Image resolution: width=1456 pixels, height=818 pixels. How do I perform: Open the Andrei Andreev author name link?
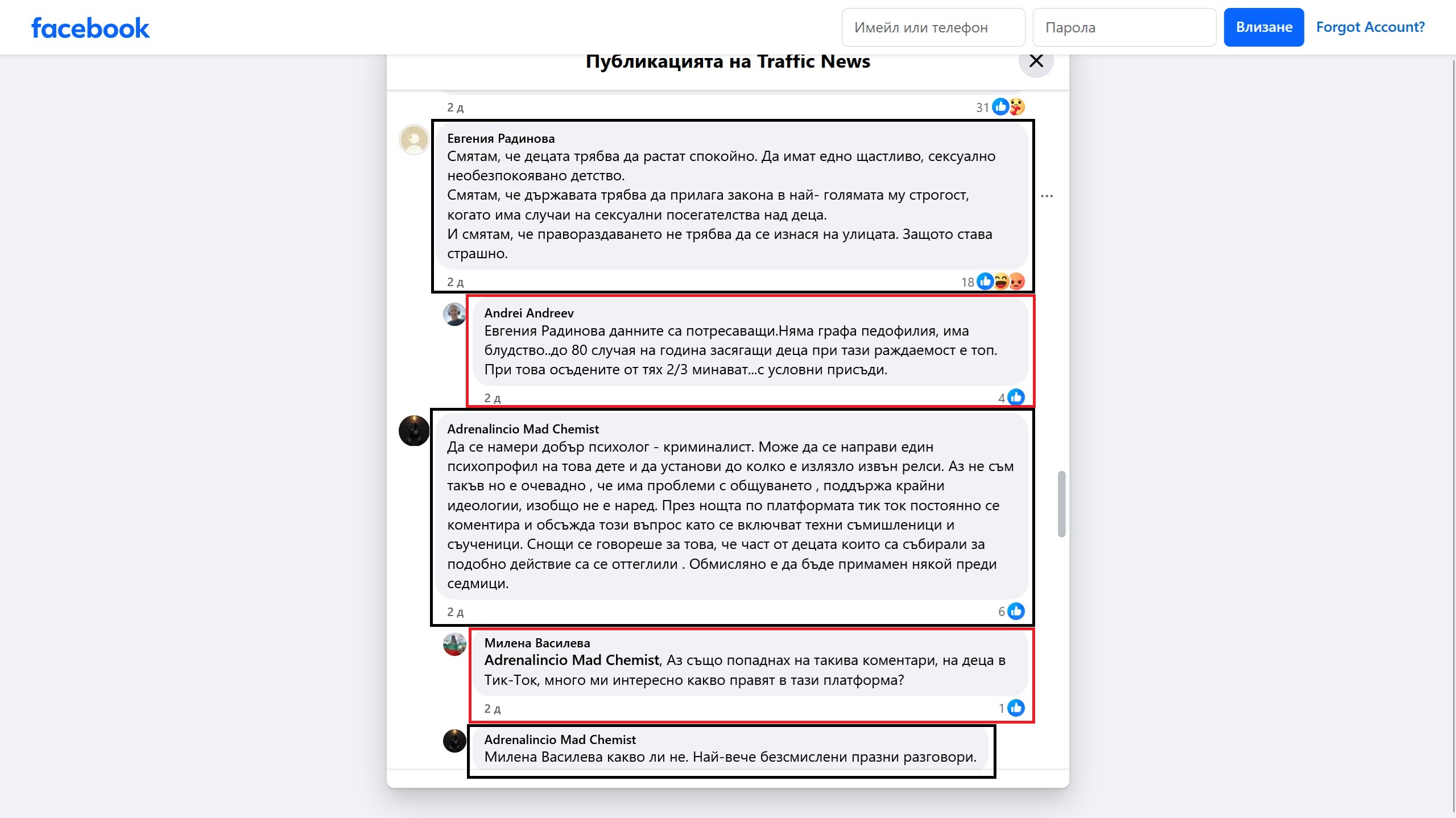(529, 313)
